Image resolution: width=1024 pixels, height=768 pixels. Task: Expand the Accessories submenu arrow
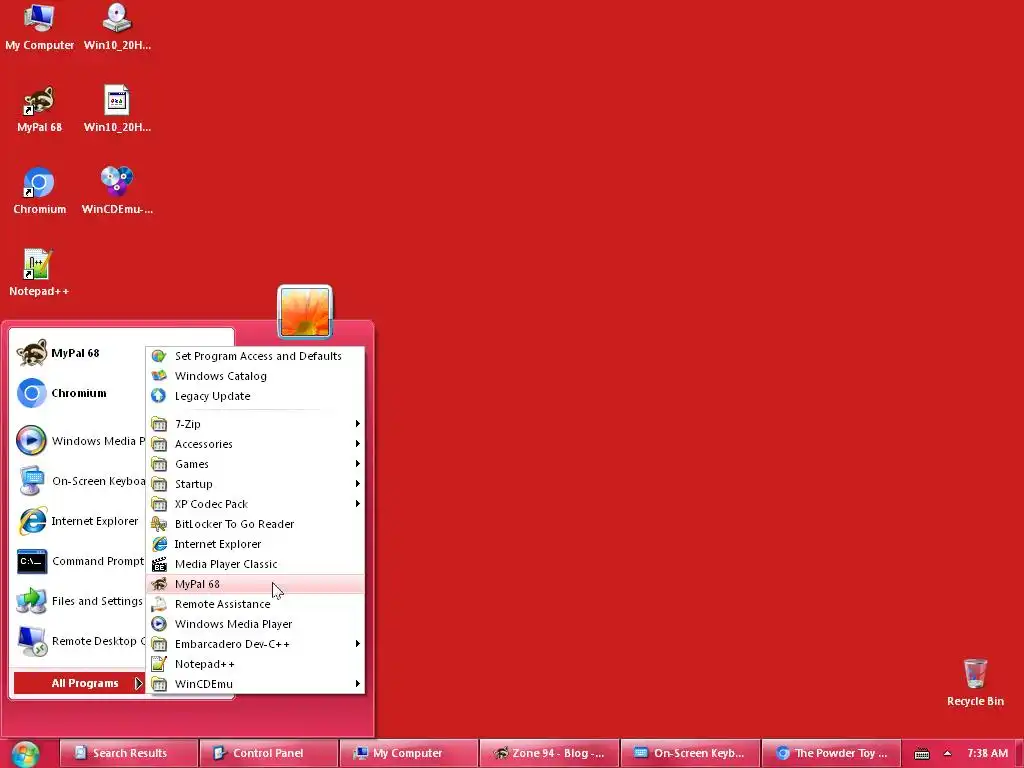(x=358, y=444)
